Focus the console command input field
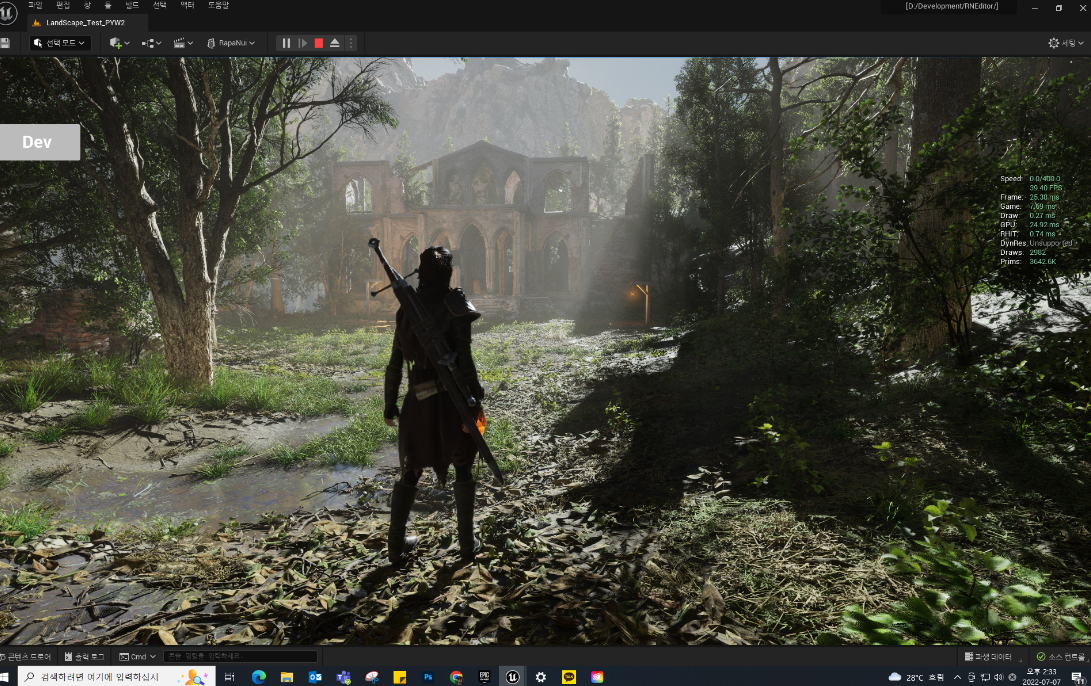 pos(240,656)
